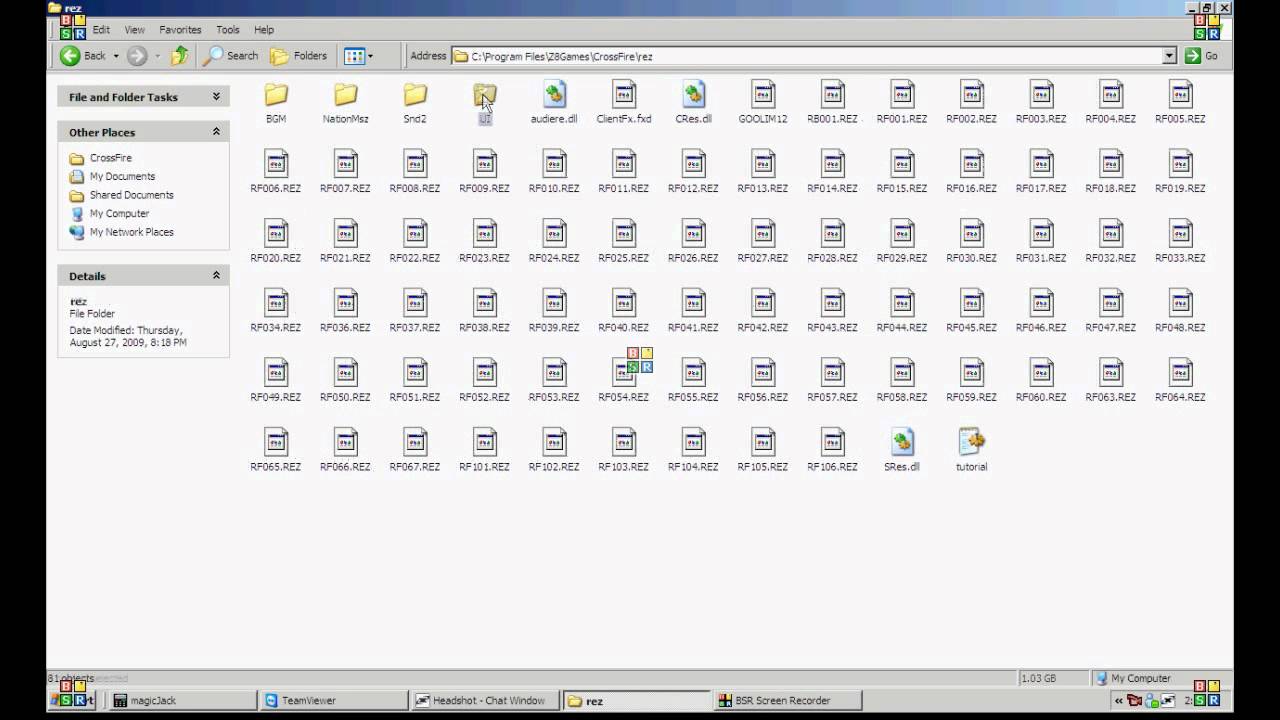The image size is (1280, 720).
Task: Select the RF049.REZ file
Action: pos(276,382)
